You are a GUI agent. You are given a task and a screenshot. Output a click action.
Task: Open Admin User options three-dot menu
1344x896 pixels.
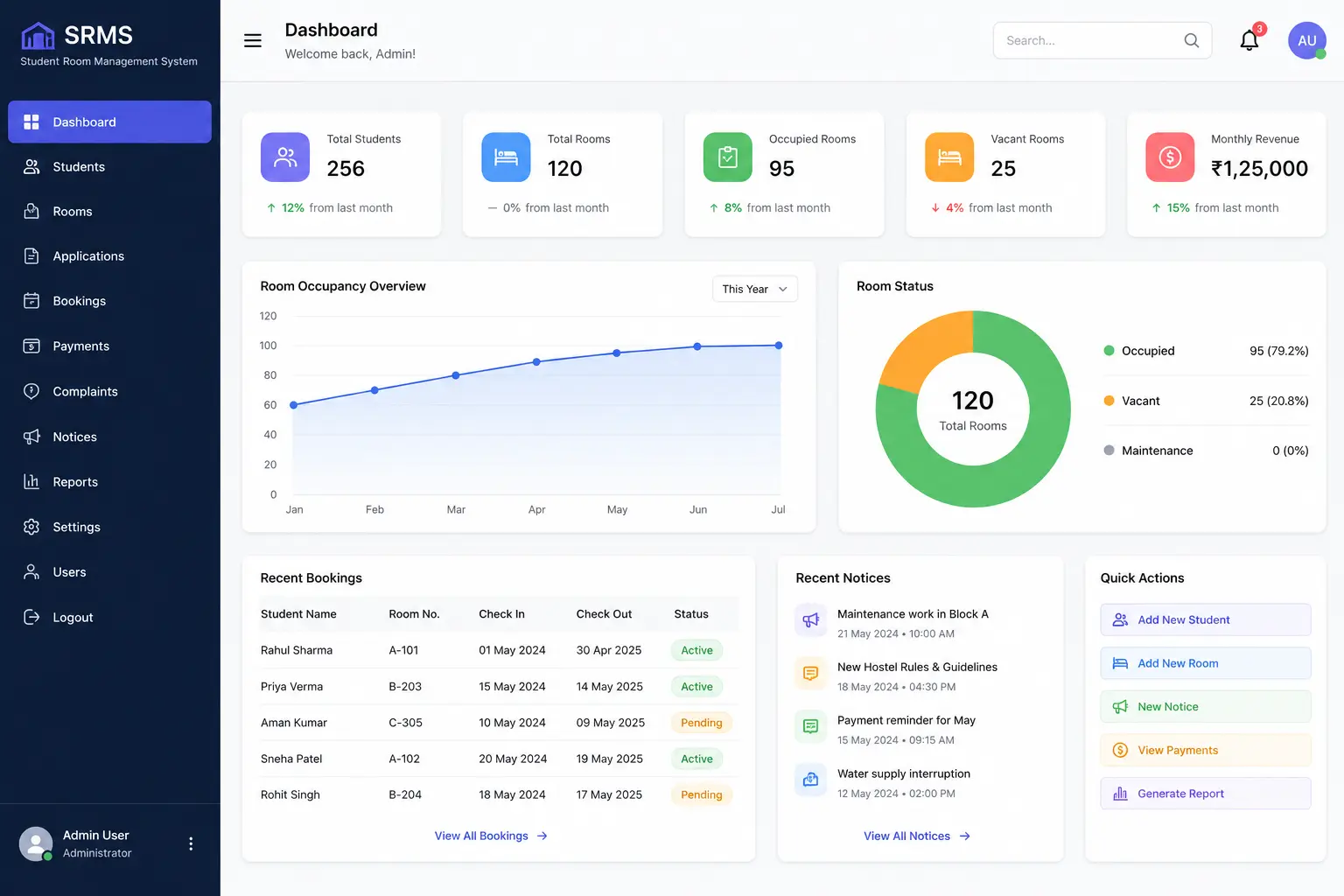coord(191,843)
